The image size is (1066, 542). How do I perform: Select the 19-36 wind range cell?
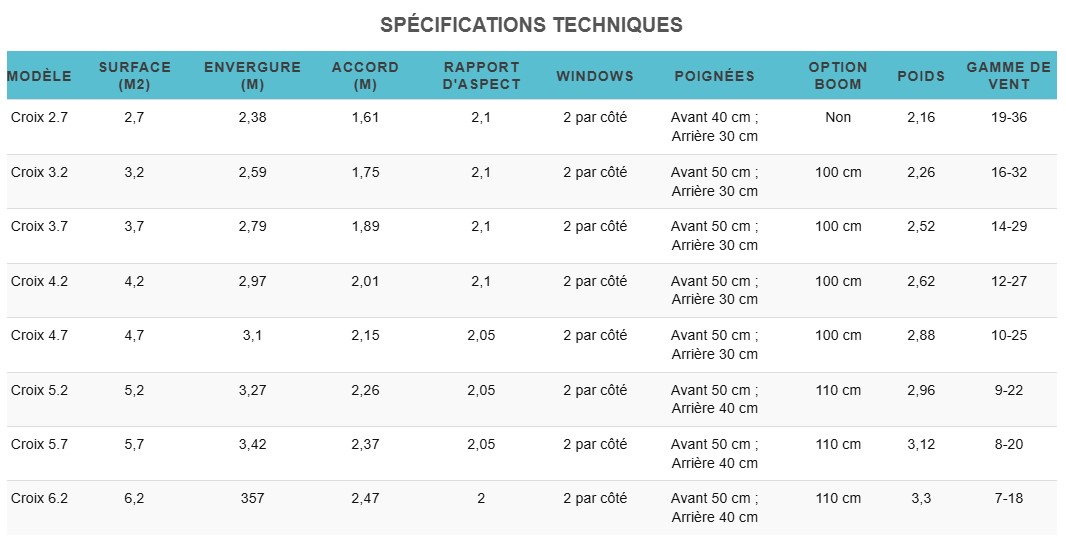coord(1009,117)
